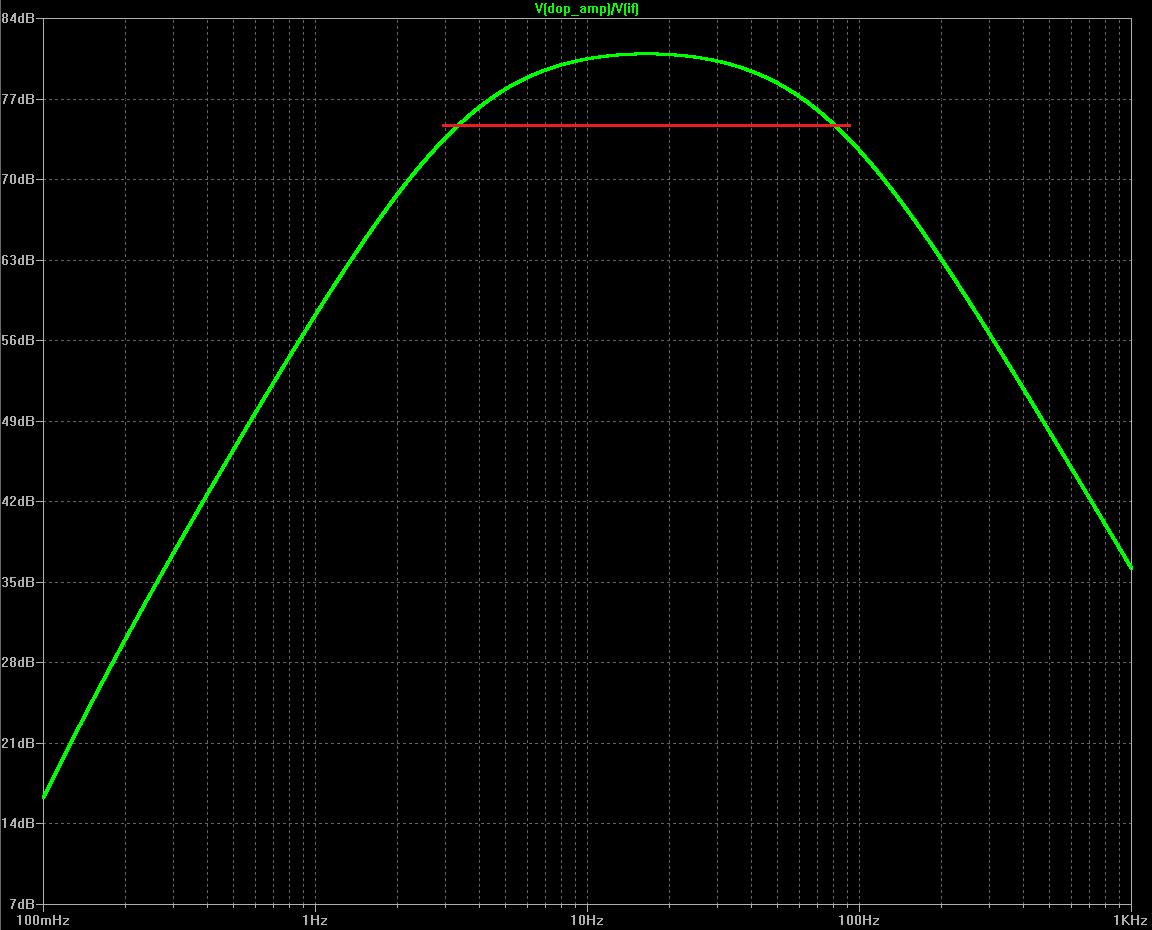Viewport: 1152px width, 930px height.
Task: Click the 100mHz frequency label
Action: pyautogui.click(x=43, y=920)
